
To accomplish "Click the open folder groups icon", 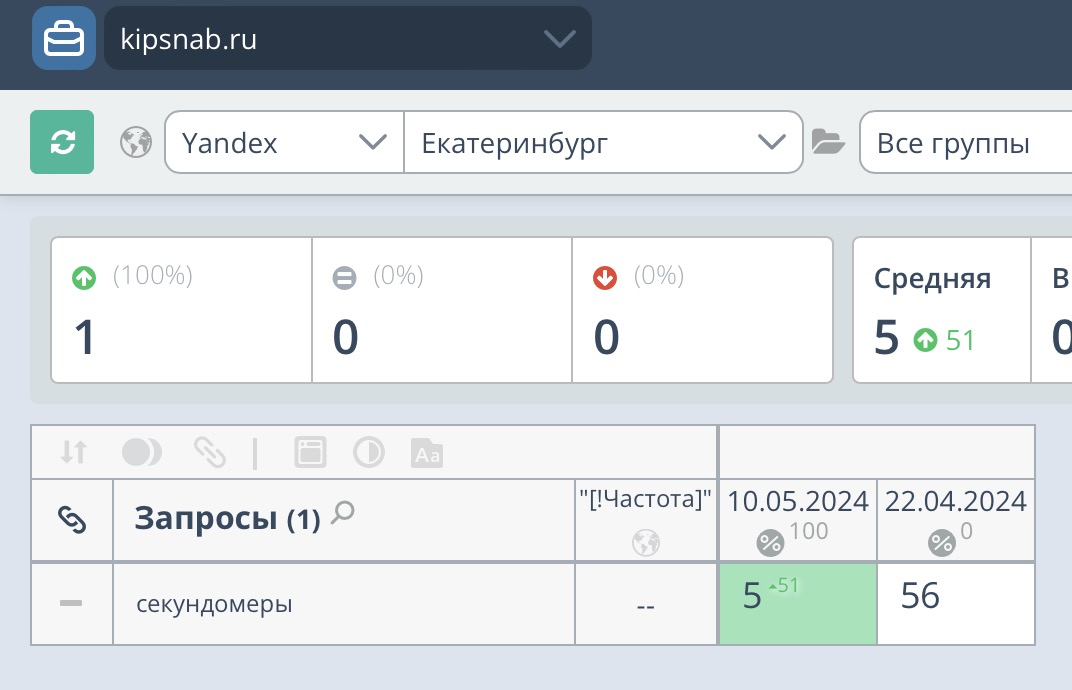I will (828, 143).
